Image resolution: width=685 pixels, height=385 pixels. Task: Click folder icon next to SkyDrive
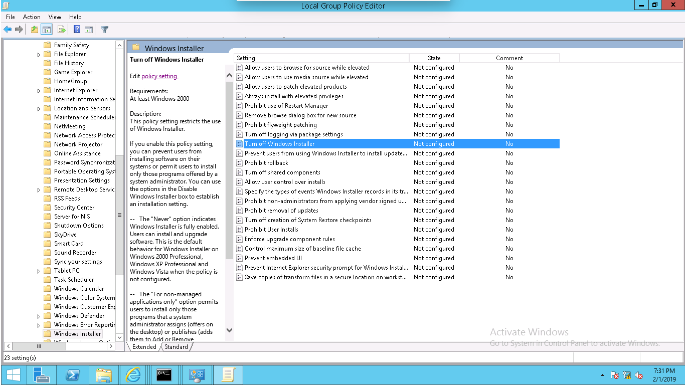click(48, 234)
